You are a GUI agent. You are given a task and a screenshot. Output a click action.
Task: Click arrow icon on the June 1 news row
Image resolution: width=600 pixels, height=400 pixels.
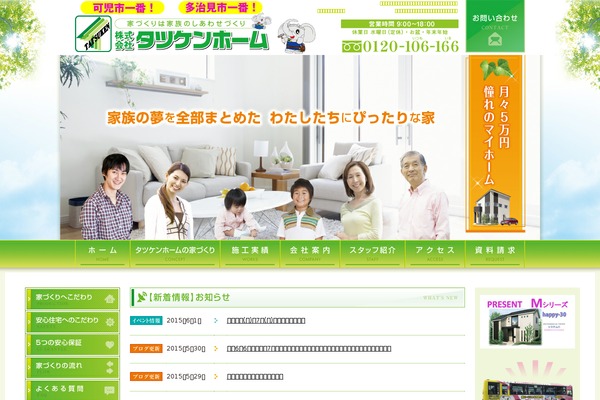pyautogui.click(x=216, y=321)
